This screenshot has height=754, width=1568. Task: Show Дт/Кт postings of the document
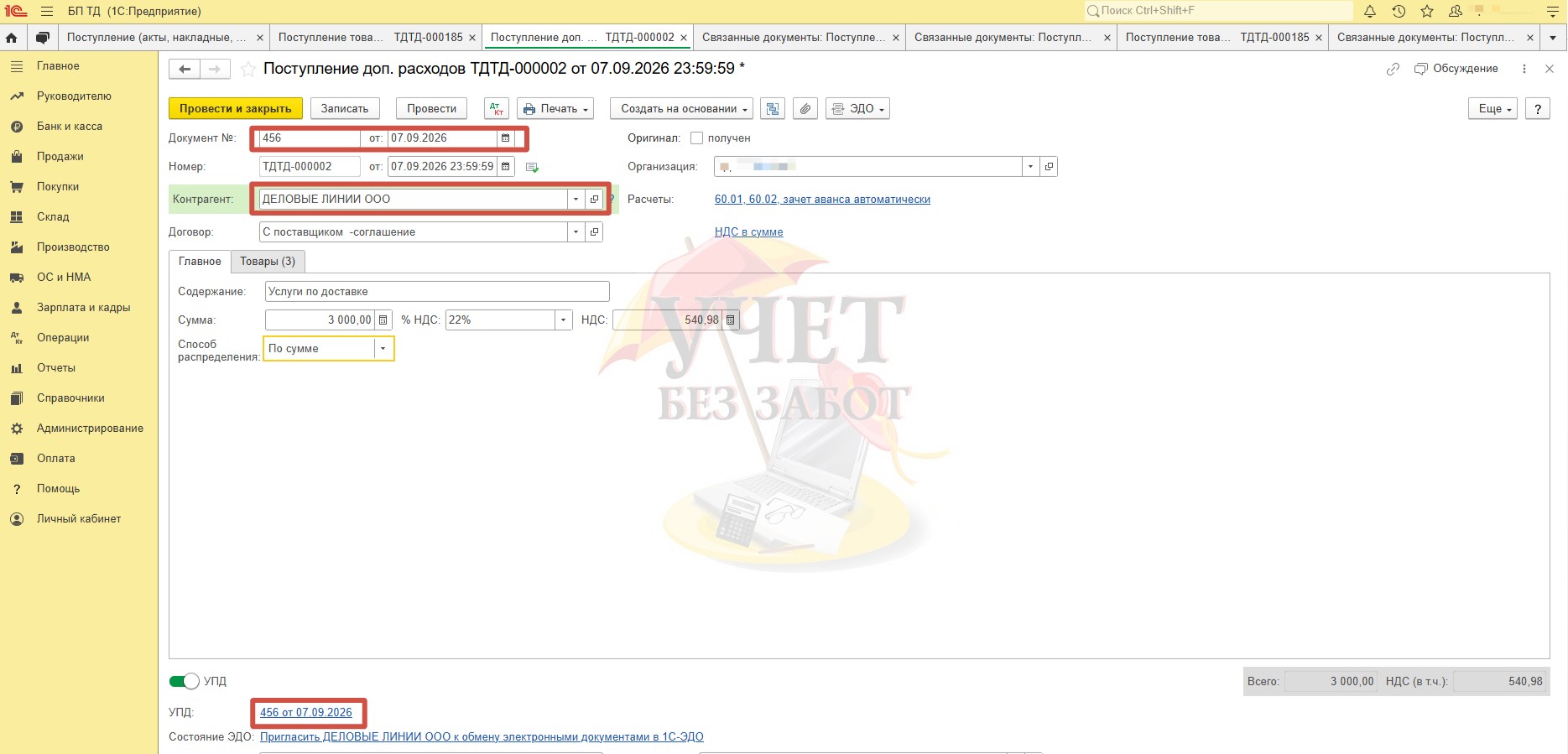(x=497, y=109)
